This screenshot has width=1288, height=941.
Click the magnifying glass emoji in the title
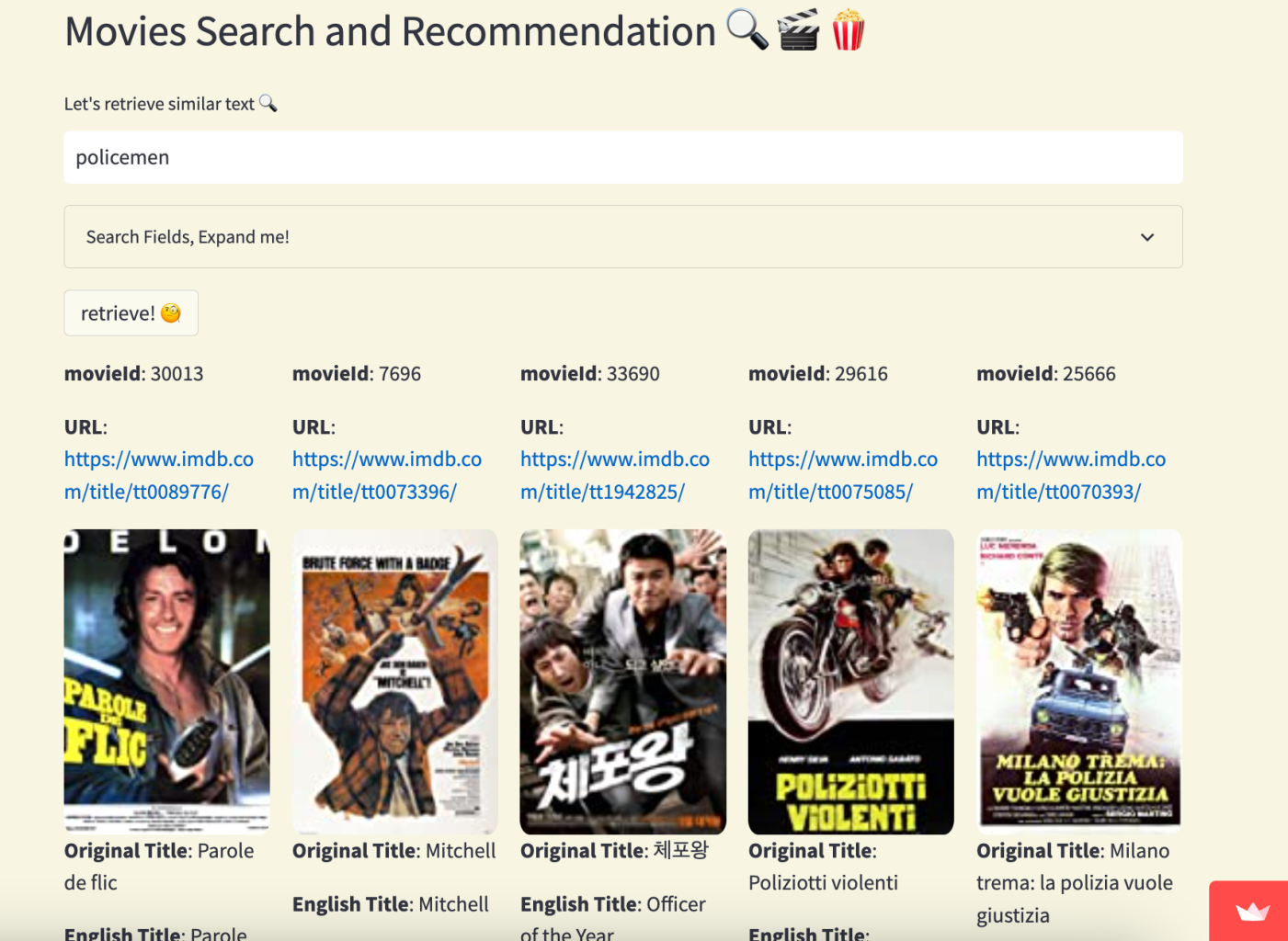pyautogui.click(x=747, y=30)
